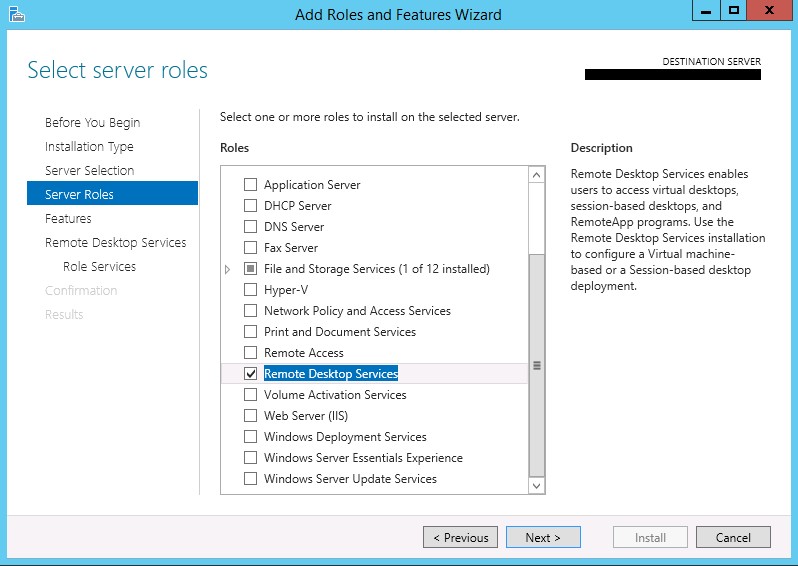Viewport: 798px width, 566px height.
Task: Select the Remote Desktop Services label
Action: (x=331, y=374)
